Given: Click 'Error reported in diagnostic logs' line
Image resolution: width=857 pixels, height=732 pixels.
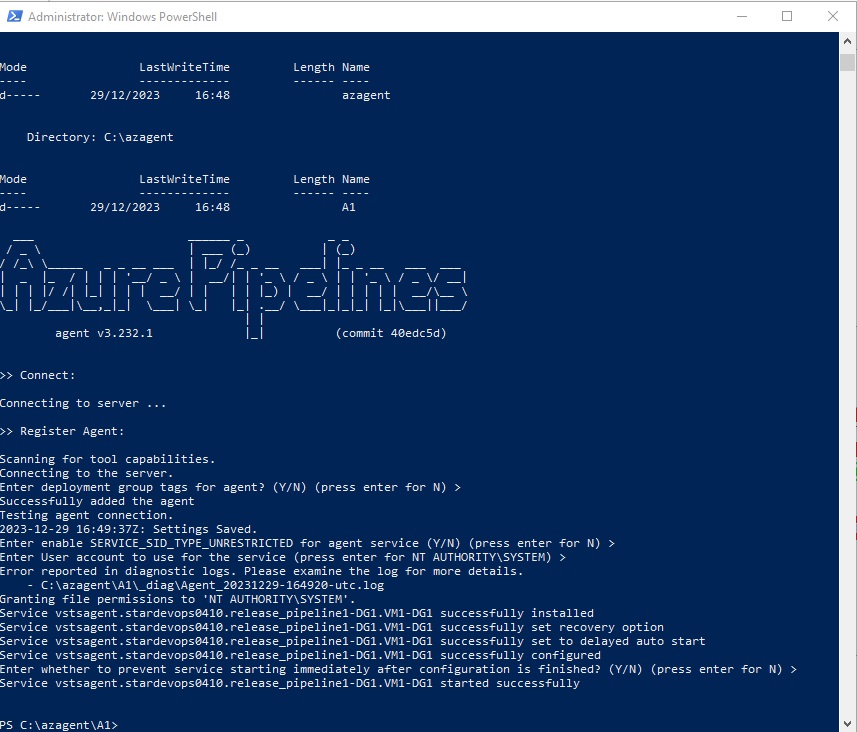Looking at the screenshot, I should click(x=262, y=571).
